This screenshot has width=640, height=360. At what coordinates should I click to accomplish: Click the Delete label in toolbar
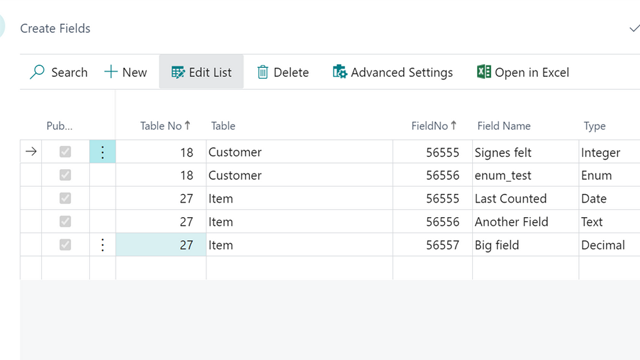click(x=291, y=72)
